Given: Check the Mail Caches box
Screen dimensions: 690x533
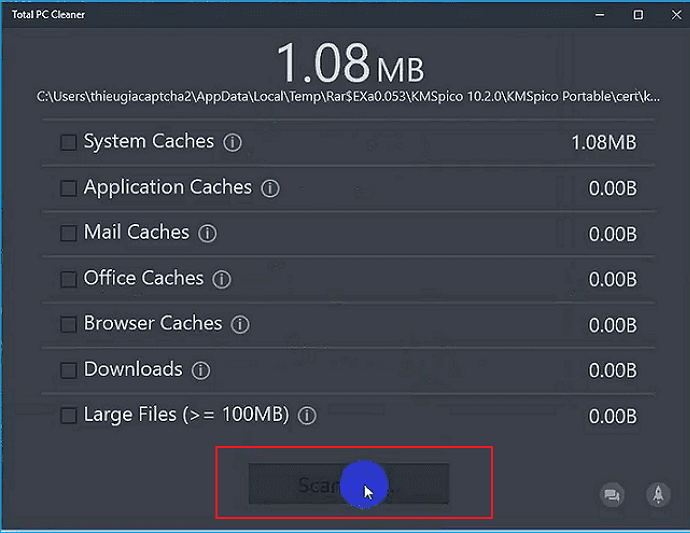Looking at the screenshot, I should pyautogui.click(x=68, y=234).
